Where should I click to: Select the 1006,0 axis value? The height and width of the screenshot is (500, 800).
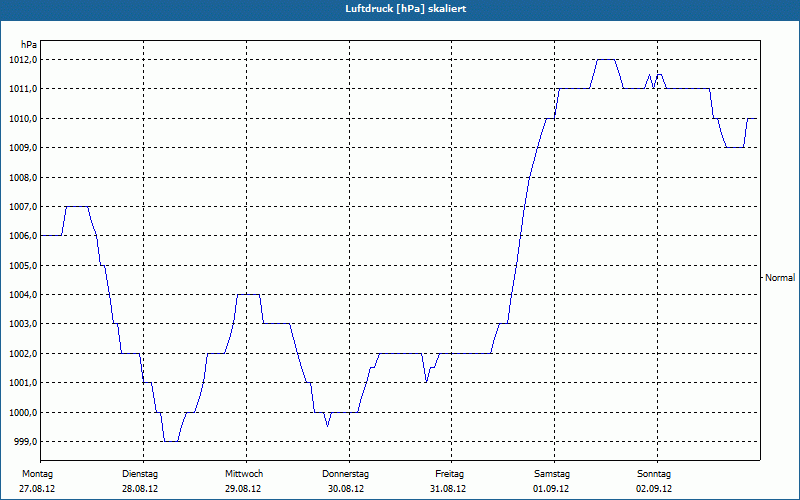coord(23,236)
